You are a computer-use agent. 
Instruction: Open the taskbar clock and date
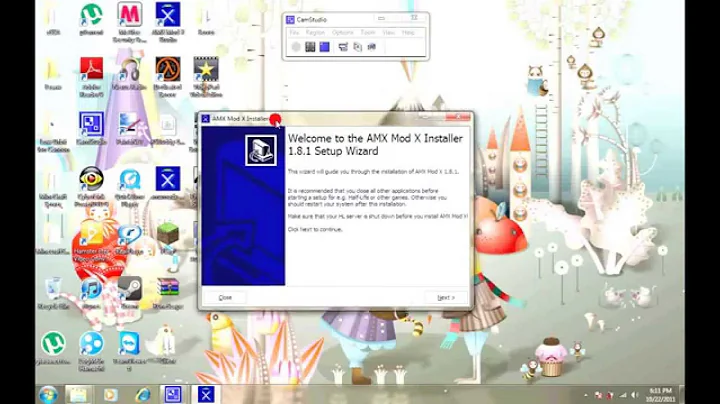click(660, 395)
